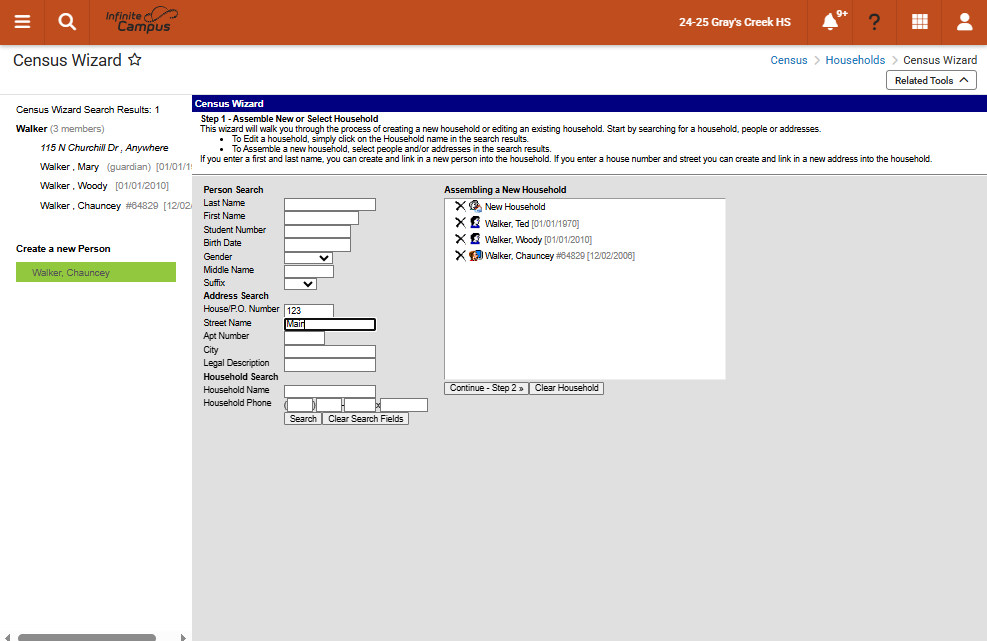Open the app switcher grid

click(x=920, y=22)
